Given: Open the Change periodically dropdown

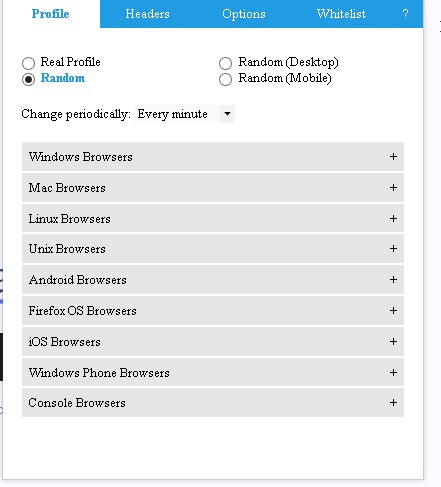Looking at the screenshot, I should (185, 114).
